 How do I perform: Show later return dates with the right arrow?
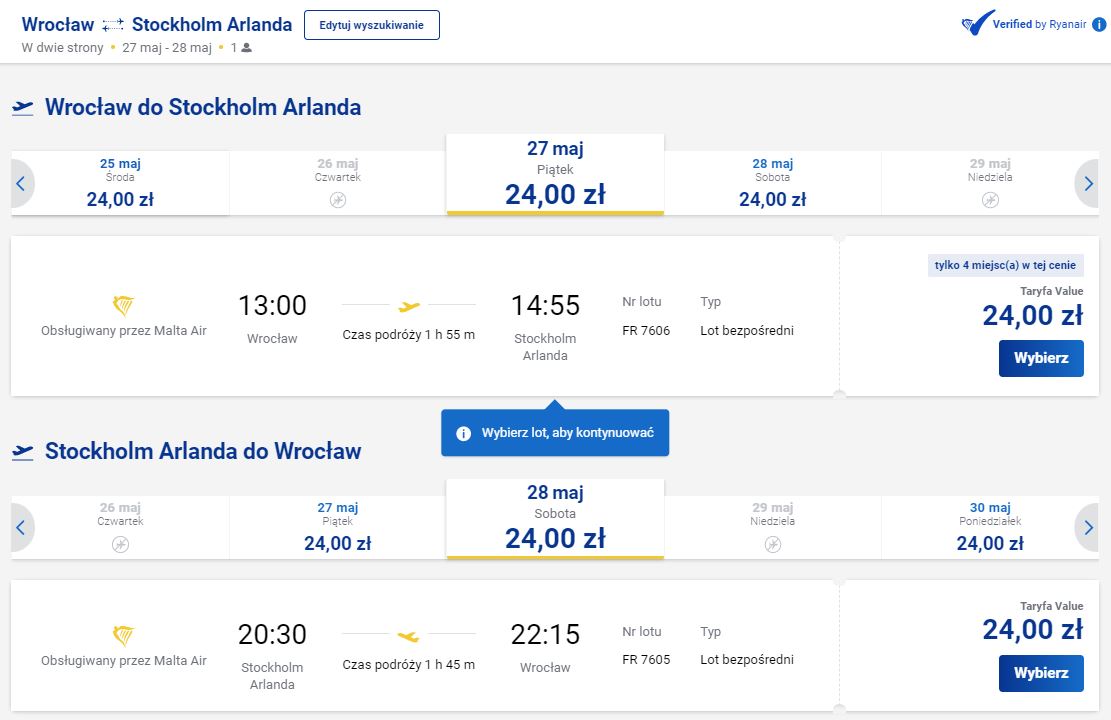pyautogui.click(x=1088, y=528)
